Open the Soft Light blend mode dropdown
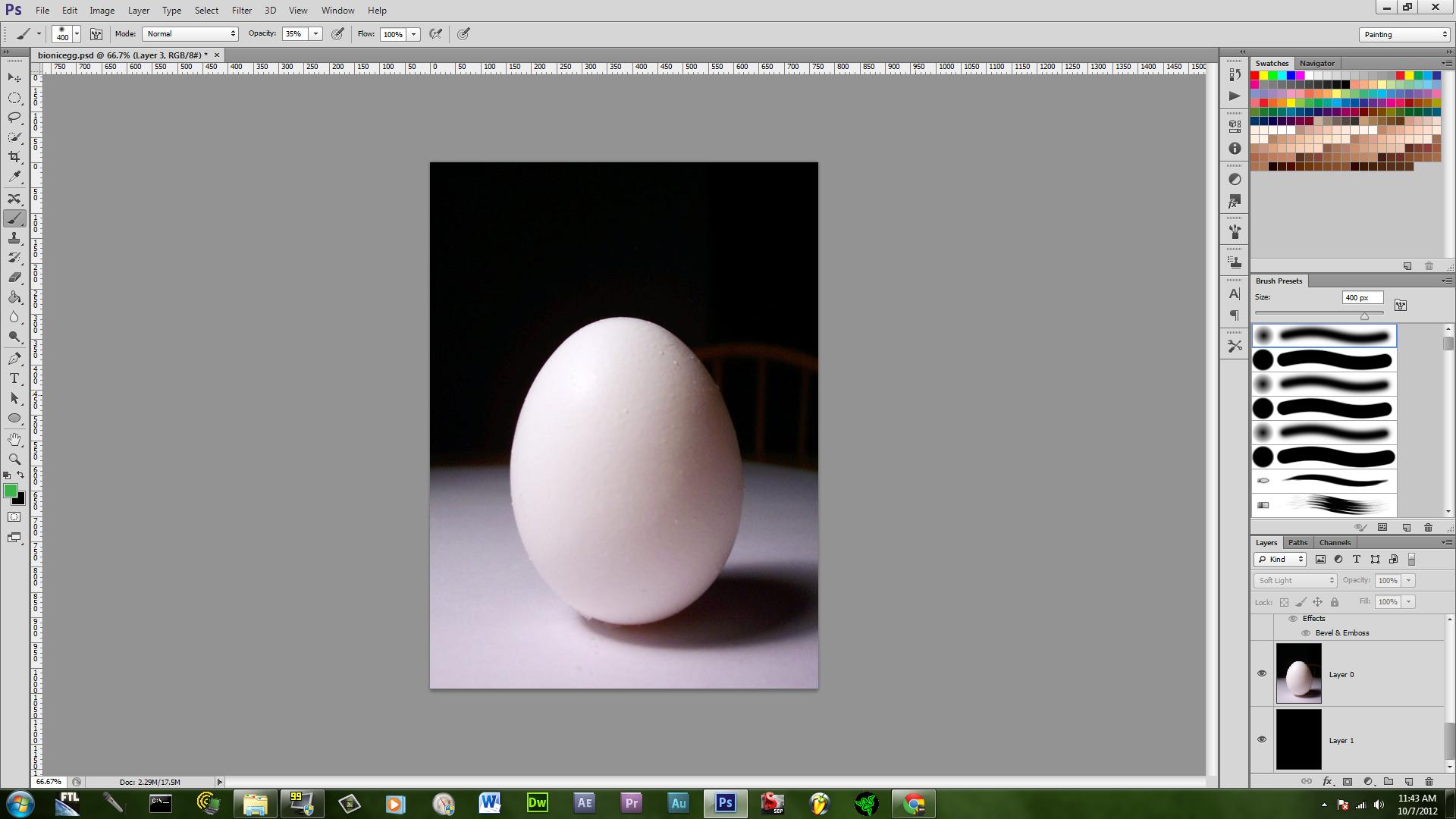Image resolution: width=1456 pixels, height=819 pixels. click(1295, 580)
